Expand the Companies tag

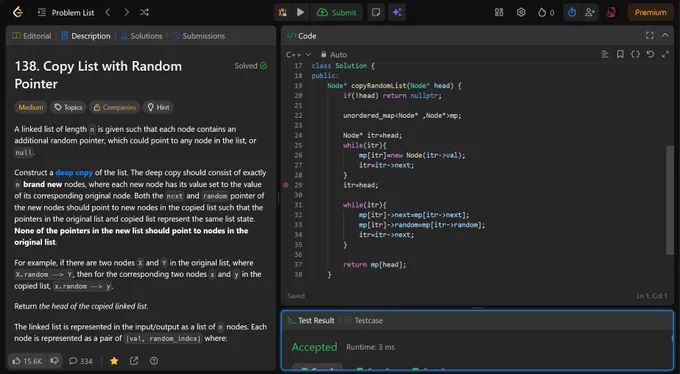114,107
